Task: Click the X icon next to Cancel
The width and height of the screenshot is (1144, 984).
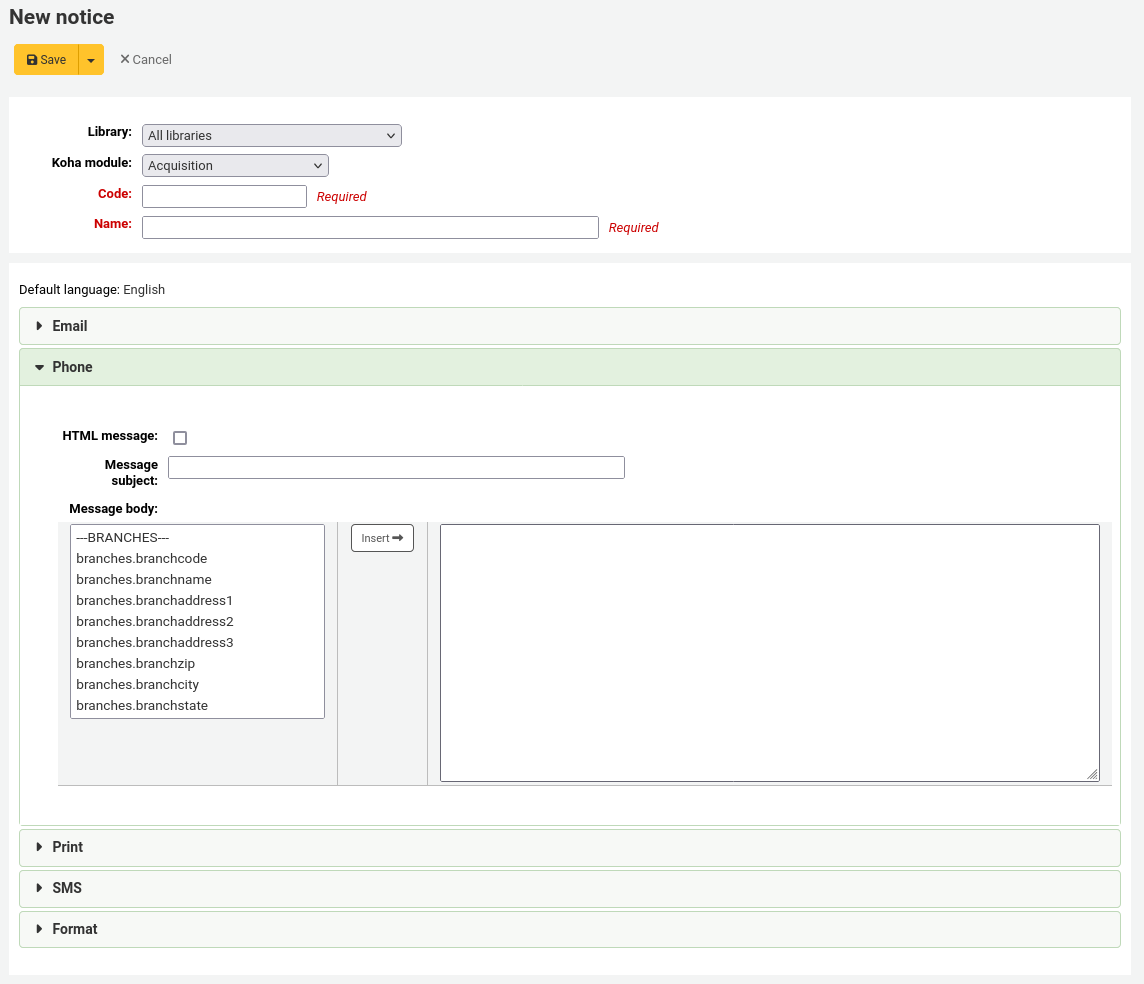Action: click(125, 59)
